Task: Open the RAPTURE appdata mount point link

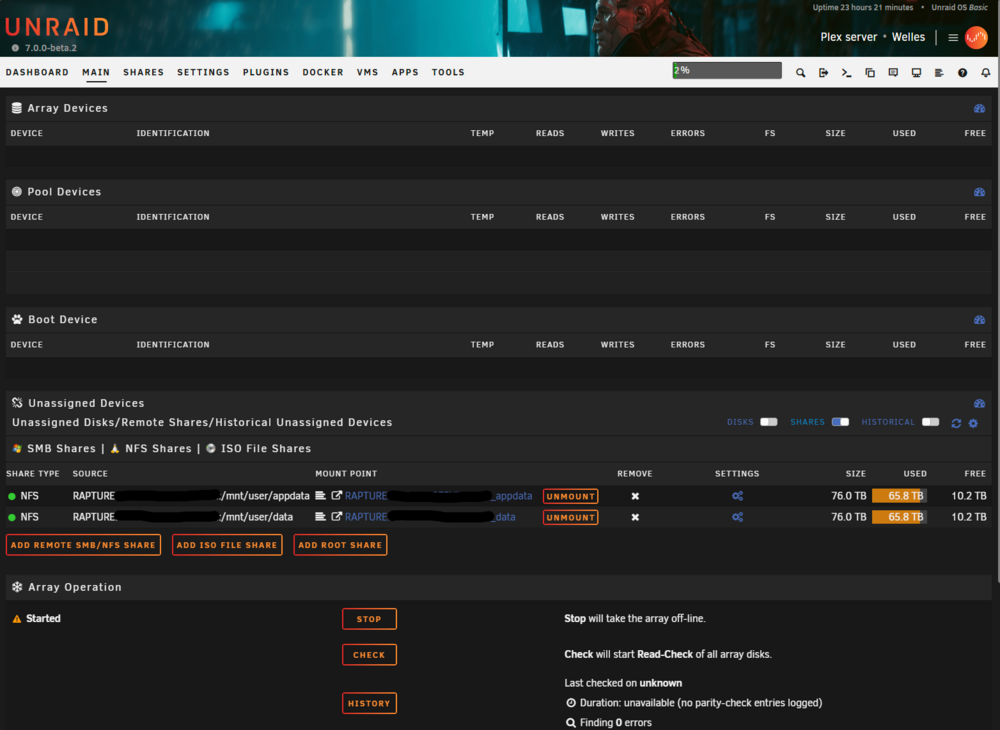Action: tap(439, 496)
